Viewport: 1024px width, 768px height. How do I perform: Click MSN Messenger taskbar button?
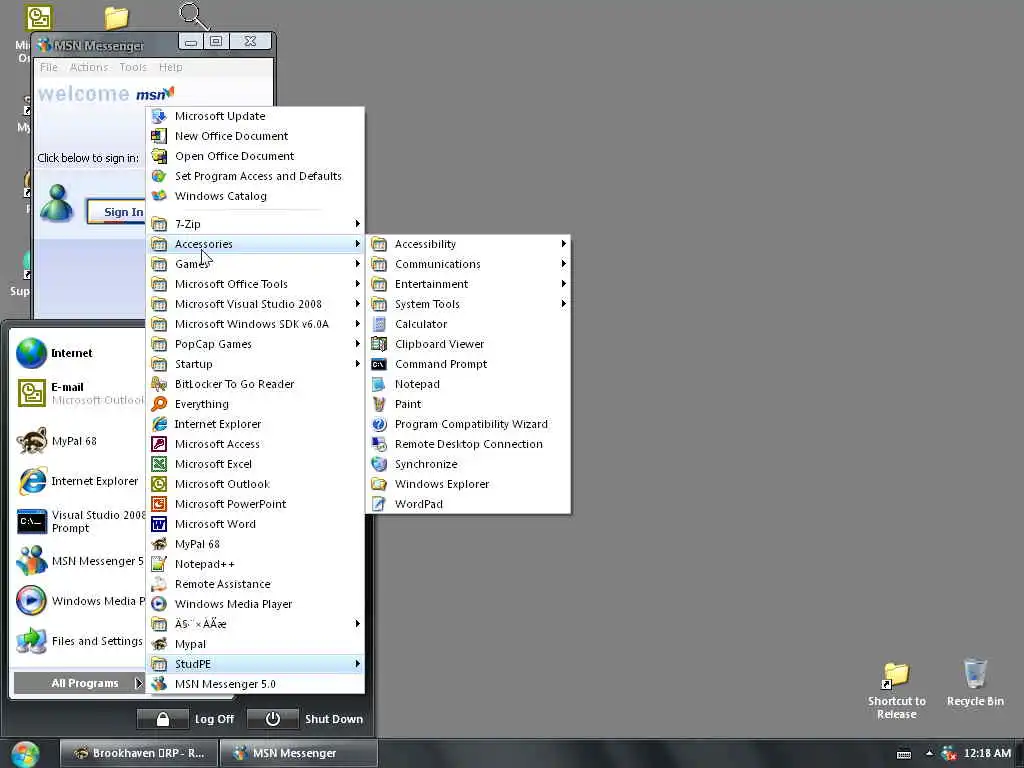(298, 753)
